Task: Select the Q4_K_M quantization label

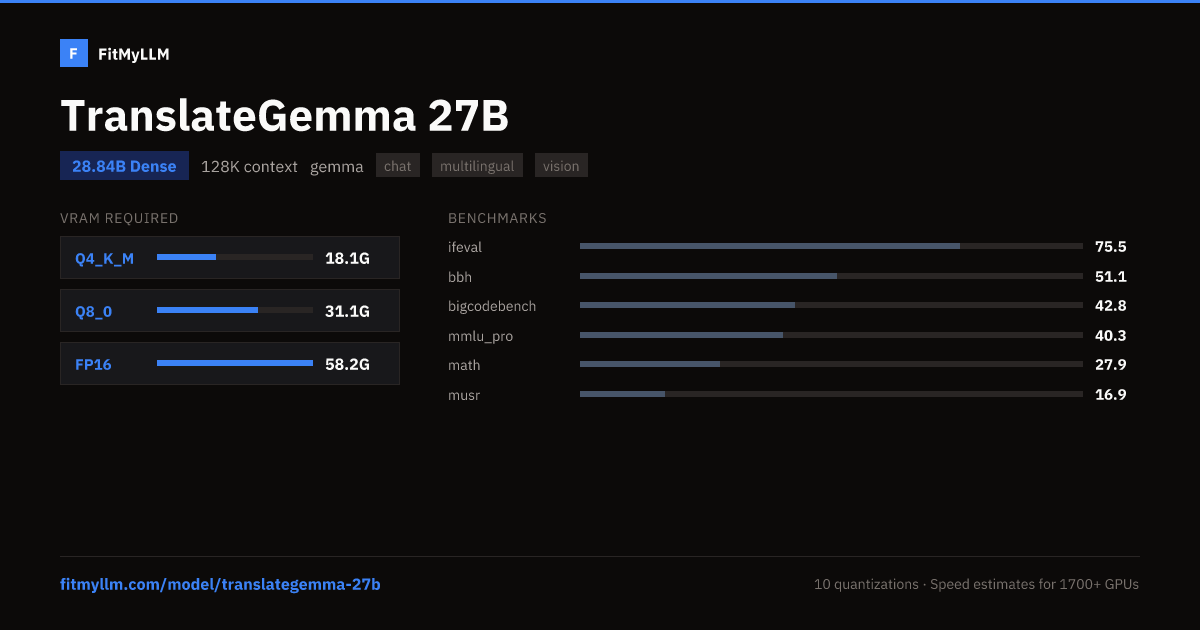Action: pos(104,258)
